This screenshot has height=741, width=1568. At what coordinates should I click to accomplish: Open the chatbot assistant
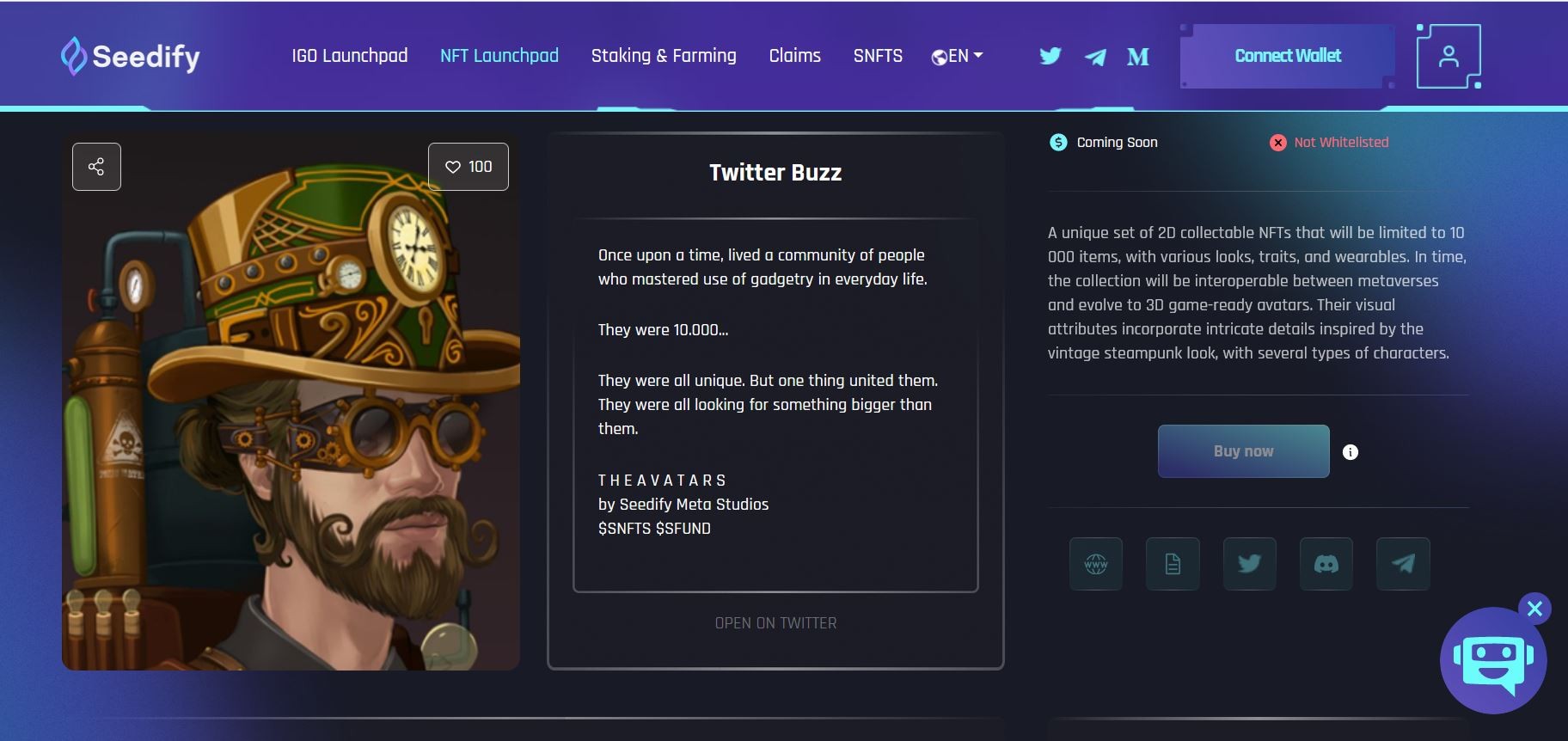pos(1493,661)
